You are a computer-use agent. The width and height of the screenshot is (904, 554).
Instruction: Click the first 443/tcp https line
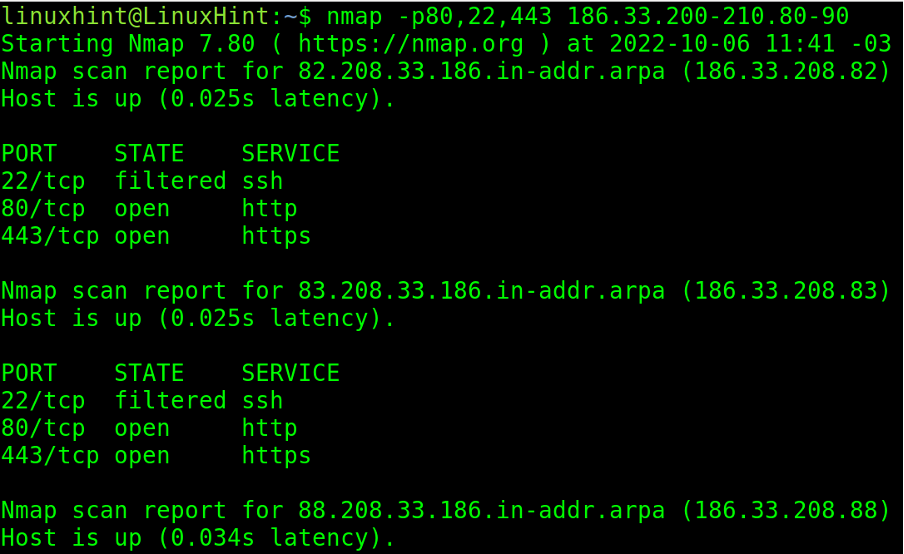coord(156,237)
